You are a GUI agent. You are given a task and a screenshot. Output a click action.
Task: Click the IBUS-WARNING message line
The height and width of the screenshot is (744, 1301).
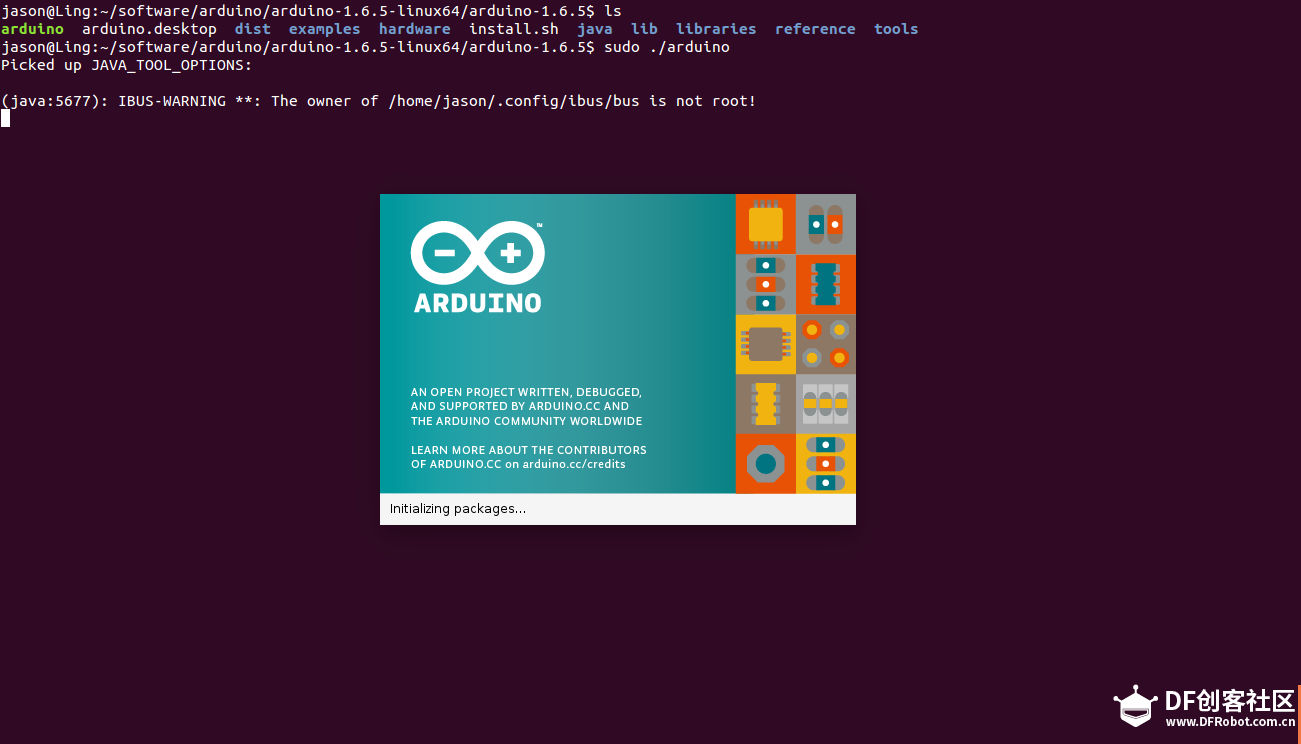379,101
